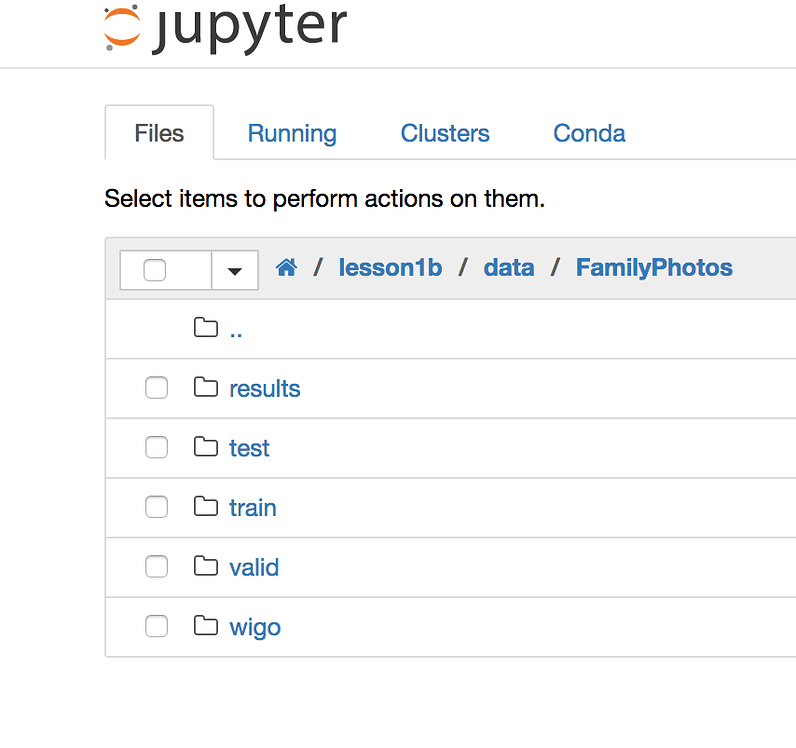
Task: Open the test folder link
Action: 249,448
